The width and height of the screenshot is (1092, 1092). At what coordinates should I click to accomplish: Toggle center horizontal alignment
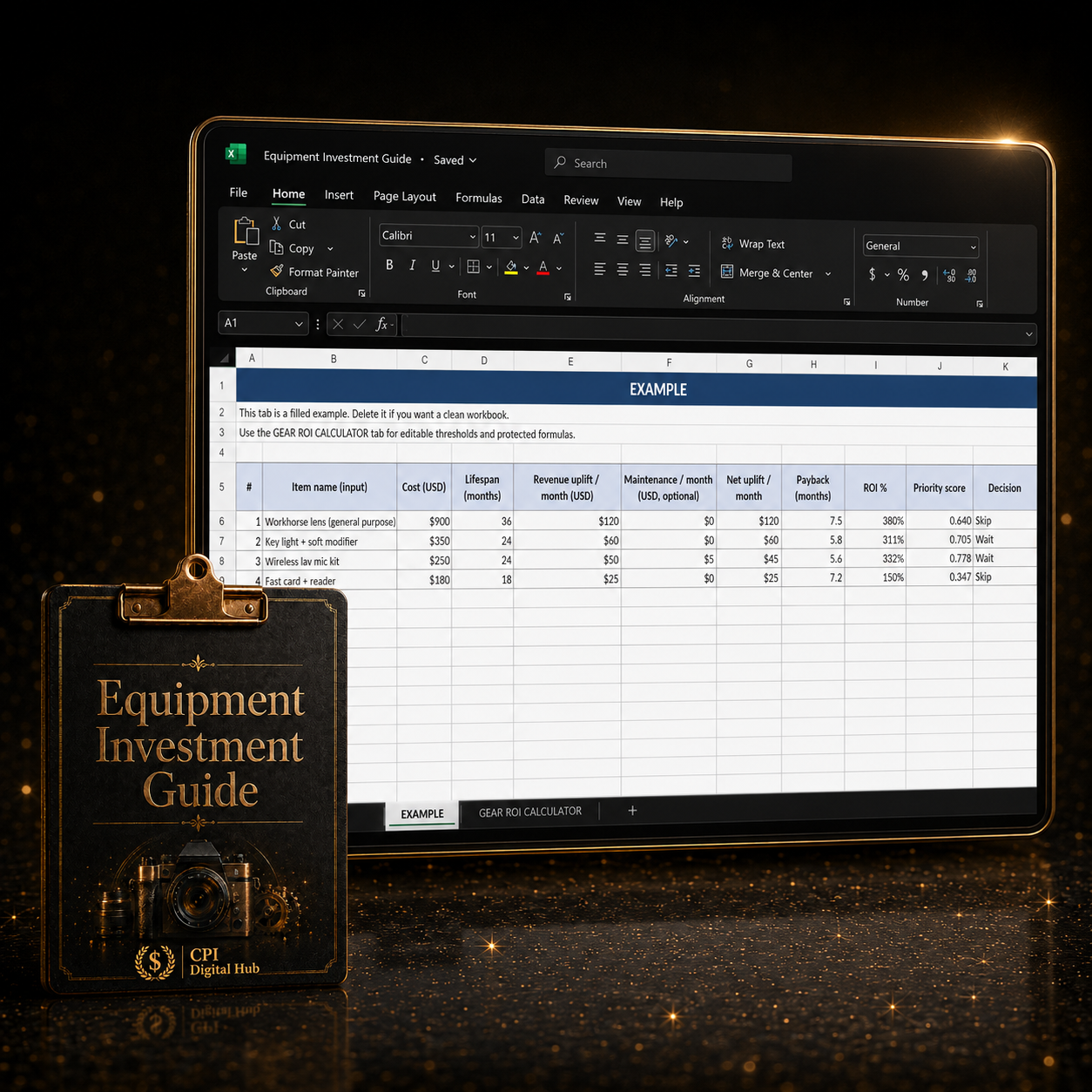(x=623, y=270)
